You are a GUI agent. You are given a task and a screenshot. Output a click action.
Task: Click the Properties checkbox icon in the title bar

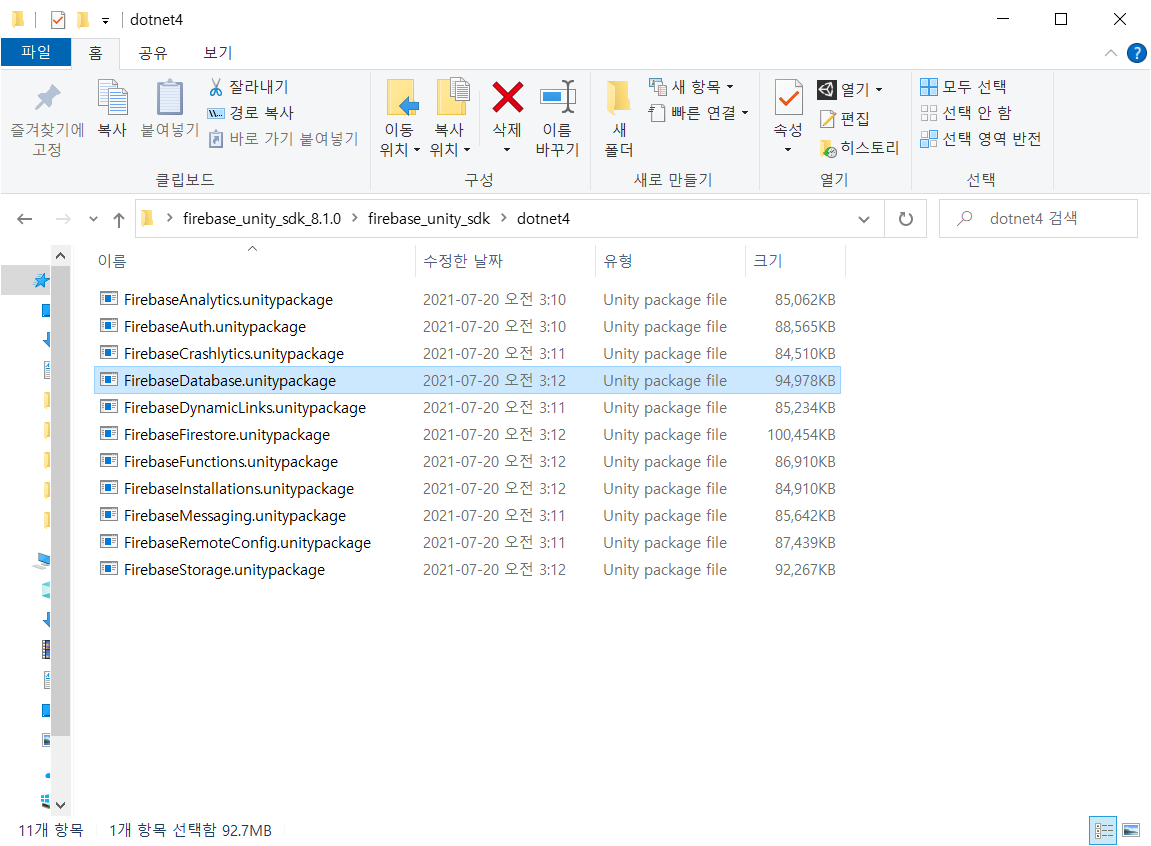58,20
